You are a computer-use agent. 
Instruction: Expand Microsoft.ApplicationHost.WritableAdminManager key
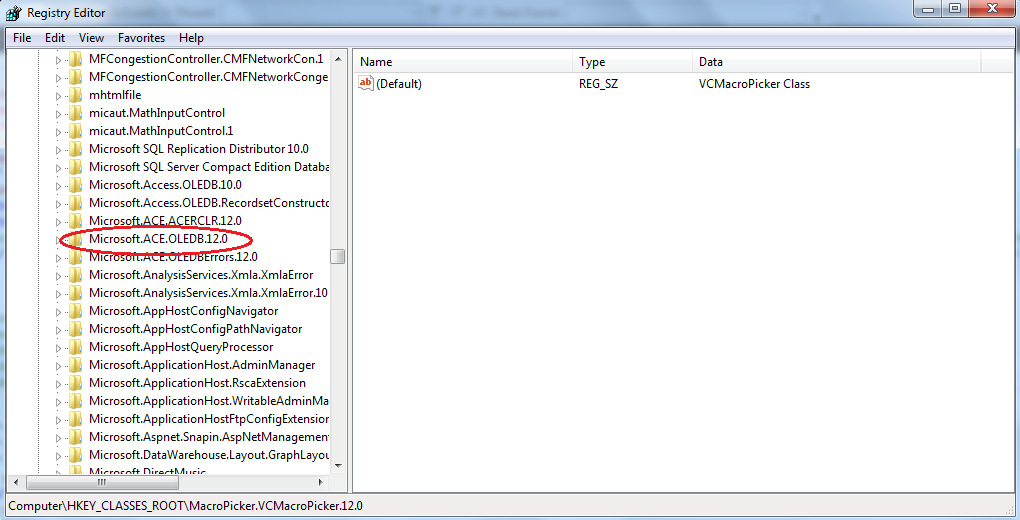coord(58,402)
